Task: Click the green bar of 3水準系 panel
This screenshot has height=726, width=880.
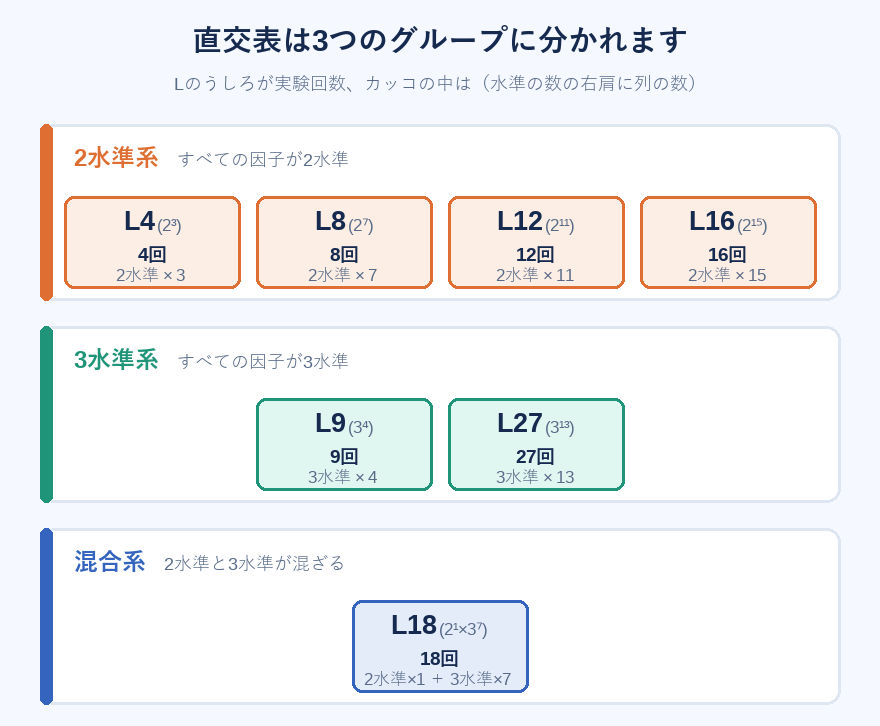Action: pyautogui.click(x=47, y=414)
